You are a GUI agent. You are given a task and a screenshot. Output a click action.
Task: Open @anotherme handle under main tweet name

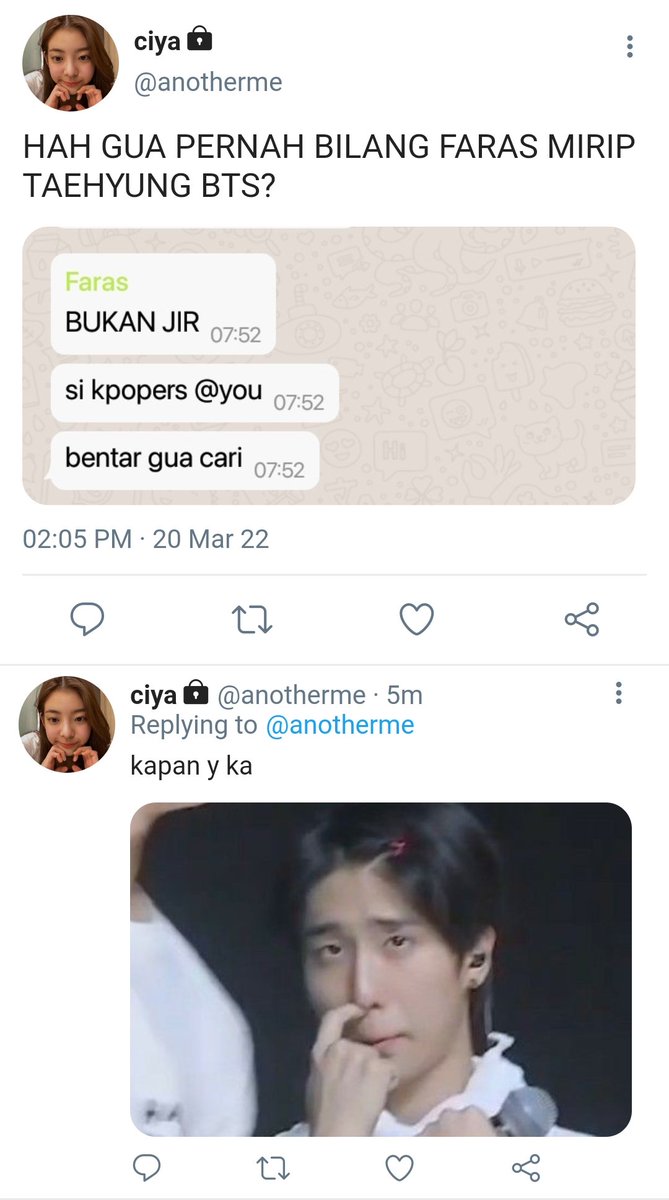pyautogui.click(x=208, y=82)
